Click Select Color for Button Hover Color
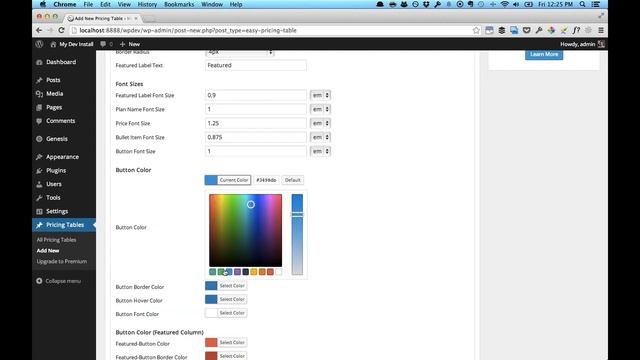The width and height of the screenshot is (640, 360). [x=226, y=299]
